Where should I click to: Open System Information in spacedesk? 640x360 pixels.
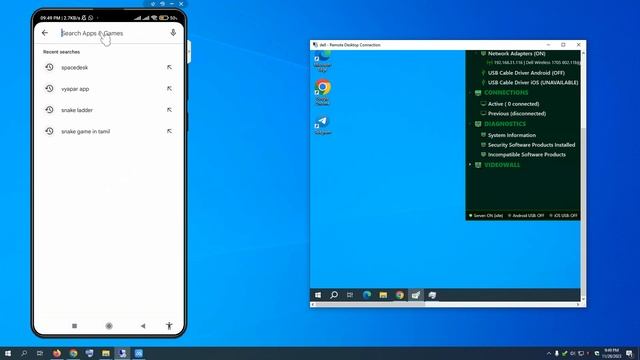[511, 135]
